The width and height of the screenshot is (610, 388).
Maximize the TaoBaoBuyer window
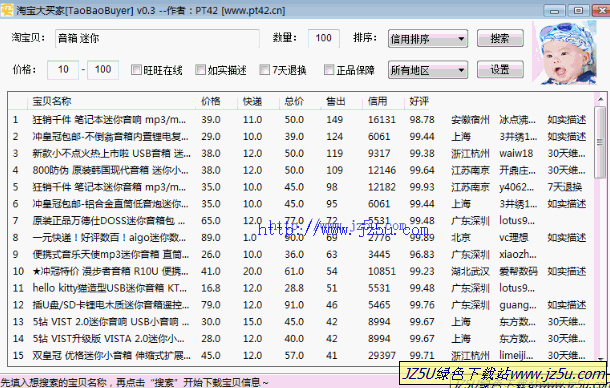pyautogui.click(x=579, y=11)
